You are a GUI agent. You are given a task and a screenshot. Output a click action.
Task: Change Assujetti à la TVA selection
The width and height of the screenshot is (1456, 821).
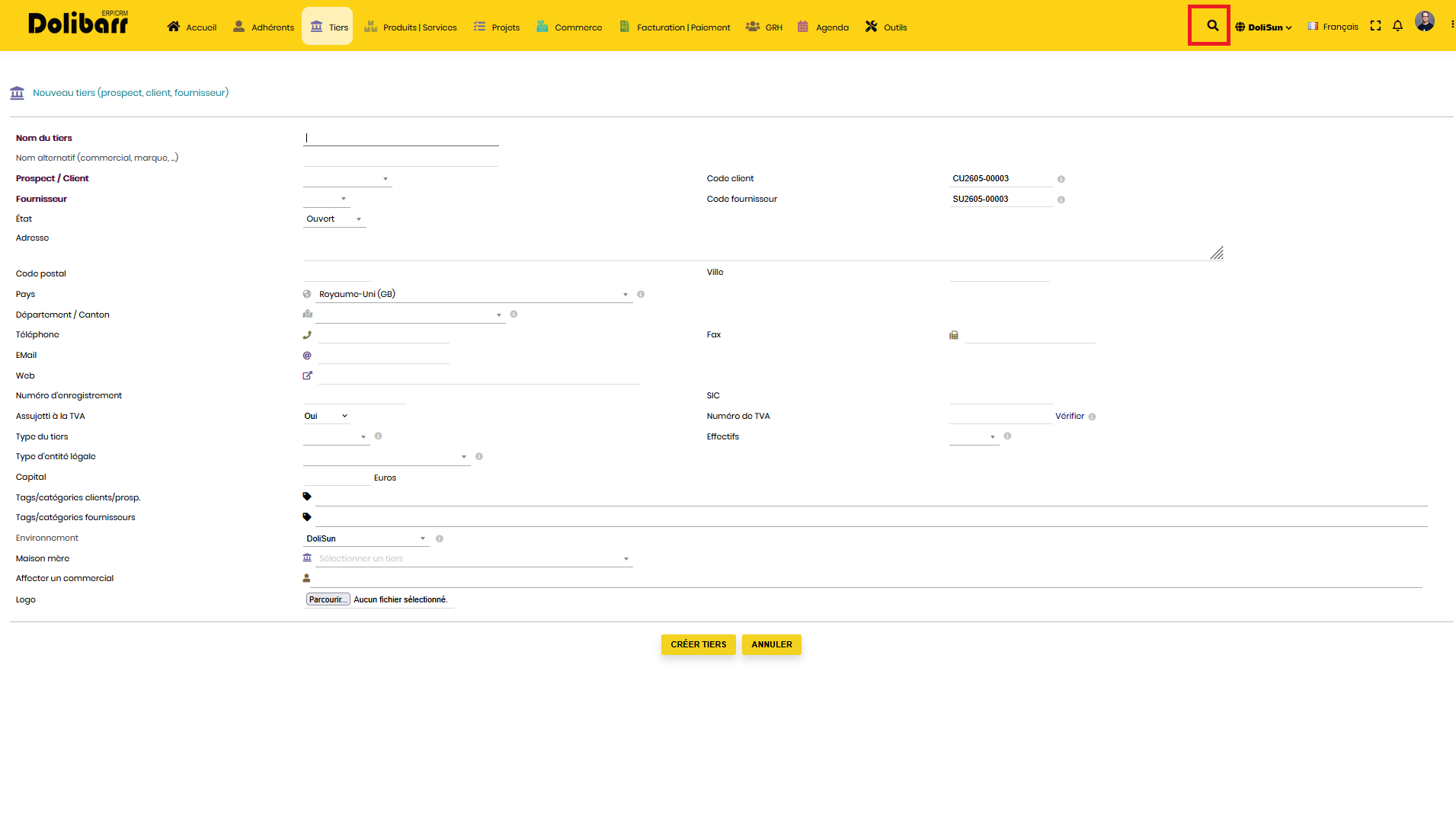(325, 416)
